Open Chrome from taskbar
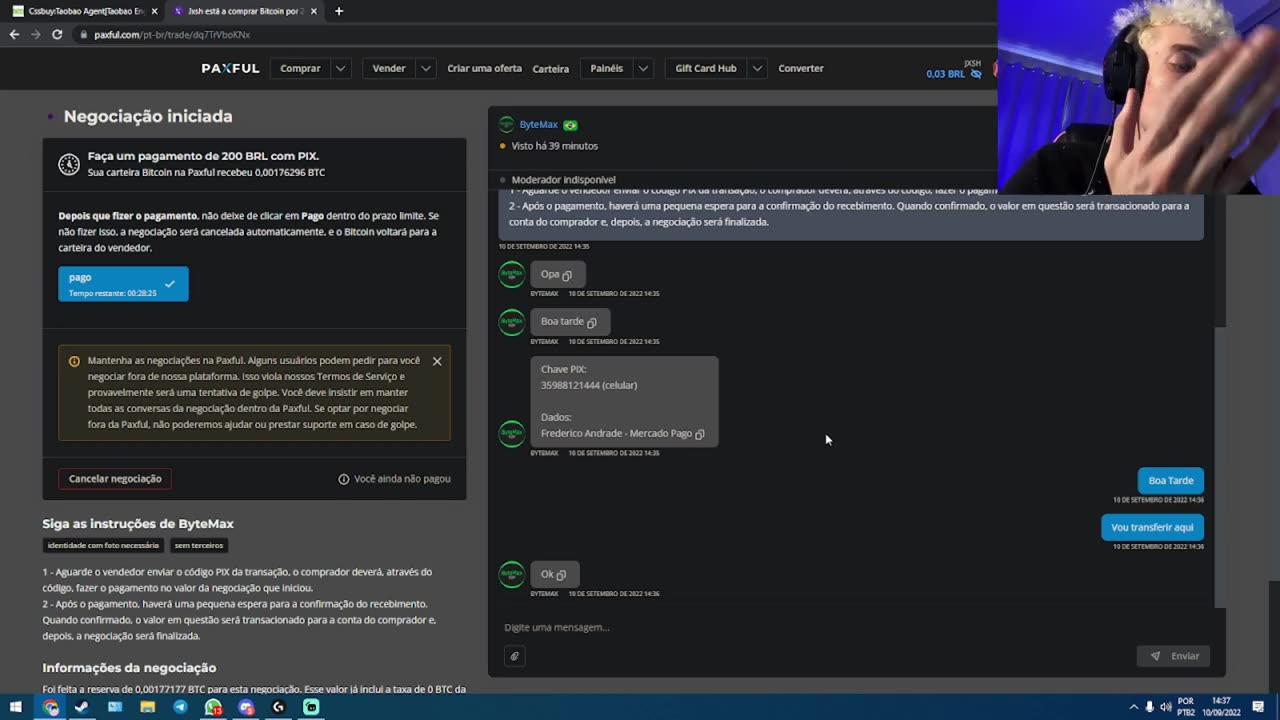Screen dimensions: 1280x720 pos(51,707)
